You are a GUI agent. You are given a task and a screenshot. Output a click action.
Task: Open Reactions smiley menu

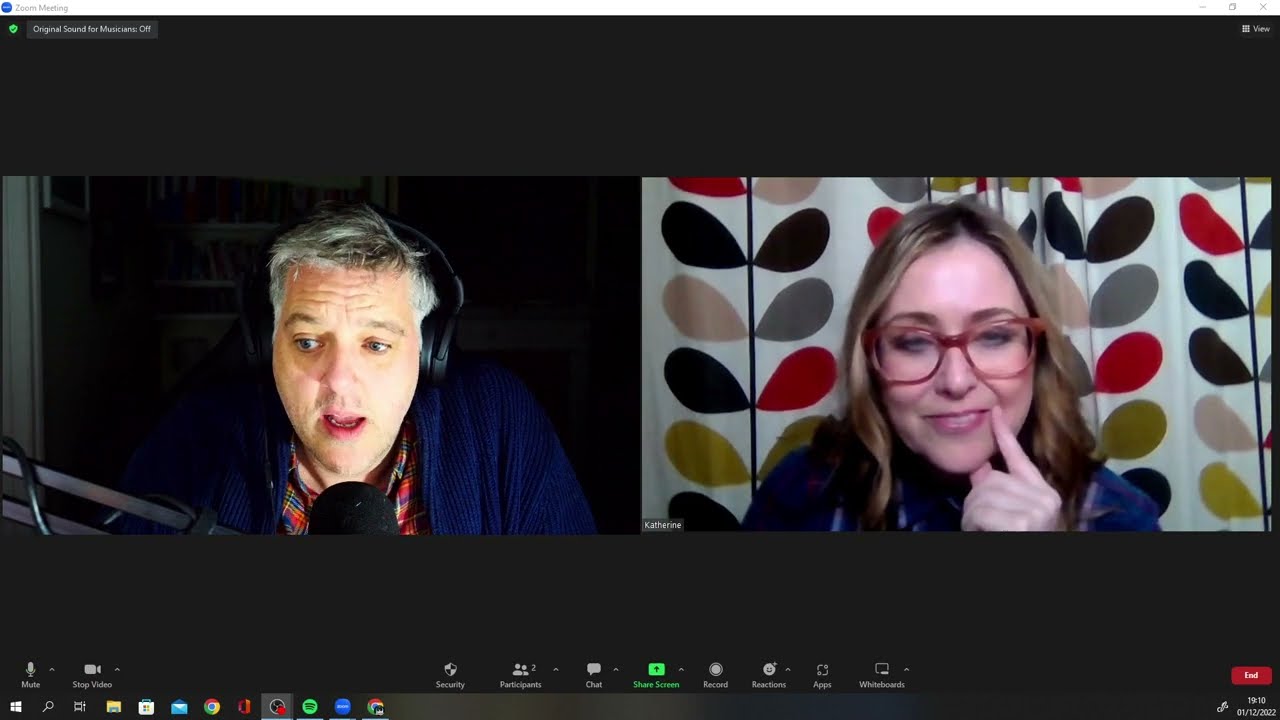pos(769,675)
